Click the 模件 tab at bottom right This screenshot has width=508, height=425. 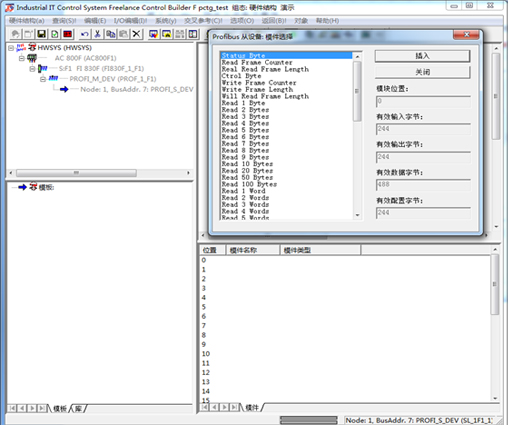pyautogui.click(x=252, y=407)
